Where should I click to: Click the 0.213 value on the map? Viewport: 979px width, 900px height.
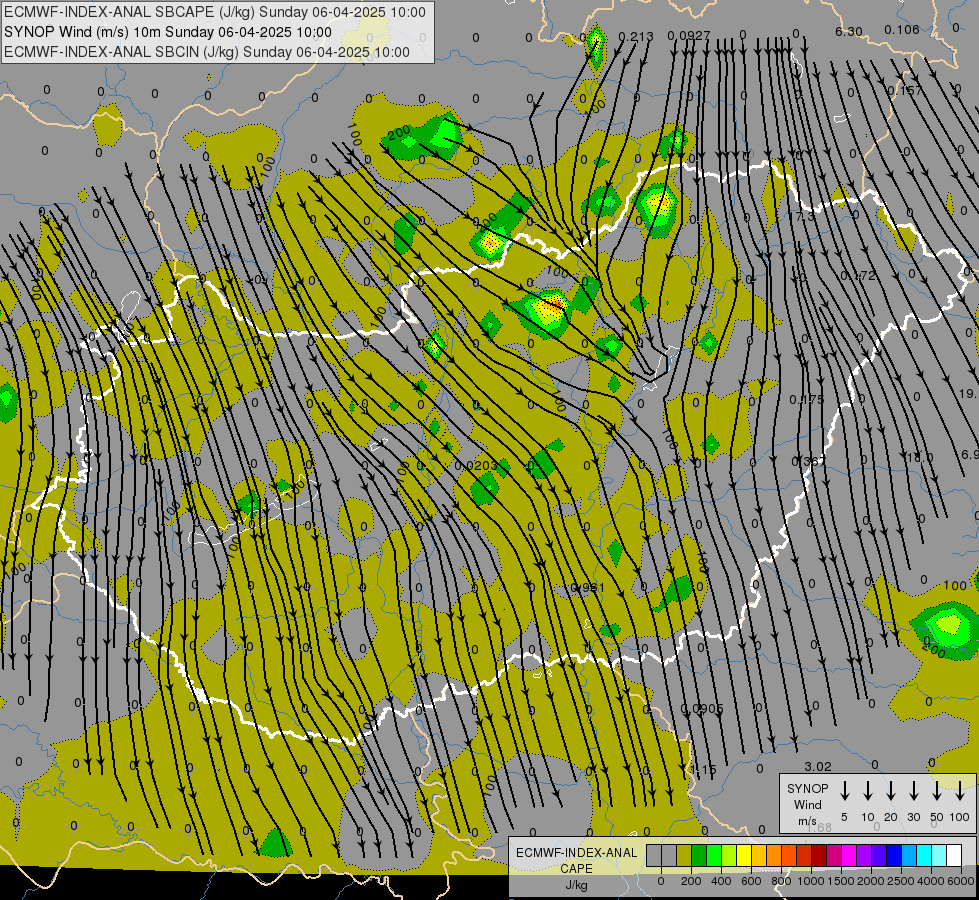636,37
